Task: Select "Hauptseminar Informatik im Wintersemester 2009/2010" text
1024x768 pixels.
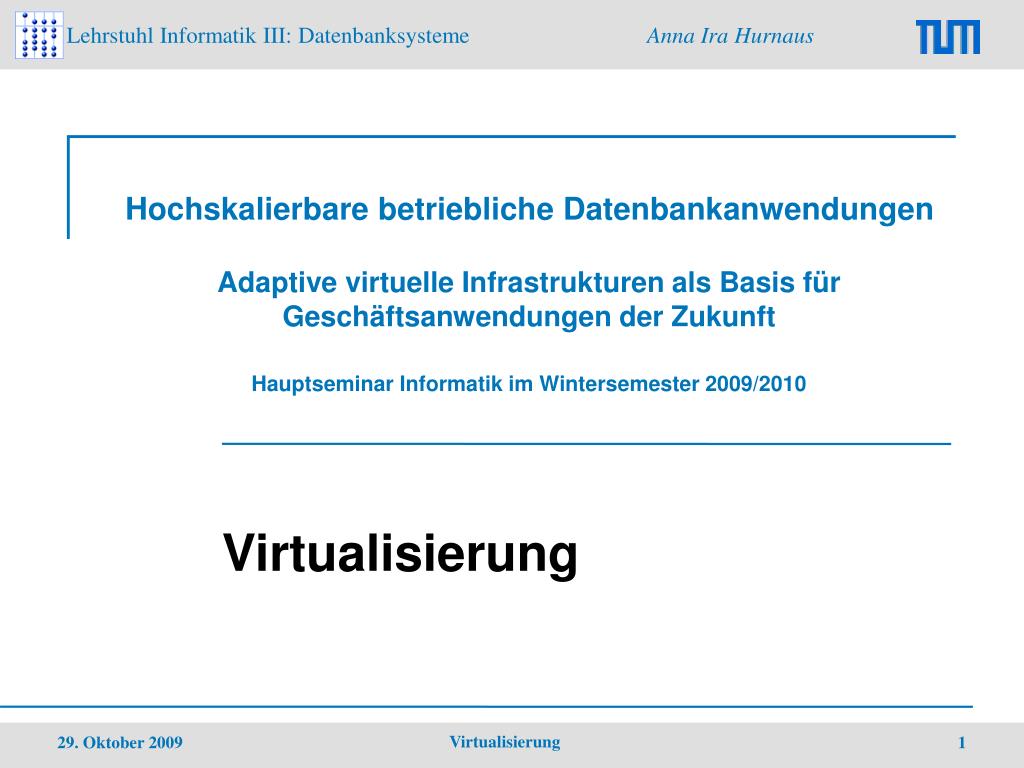Action: tap(529, 383)
